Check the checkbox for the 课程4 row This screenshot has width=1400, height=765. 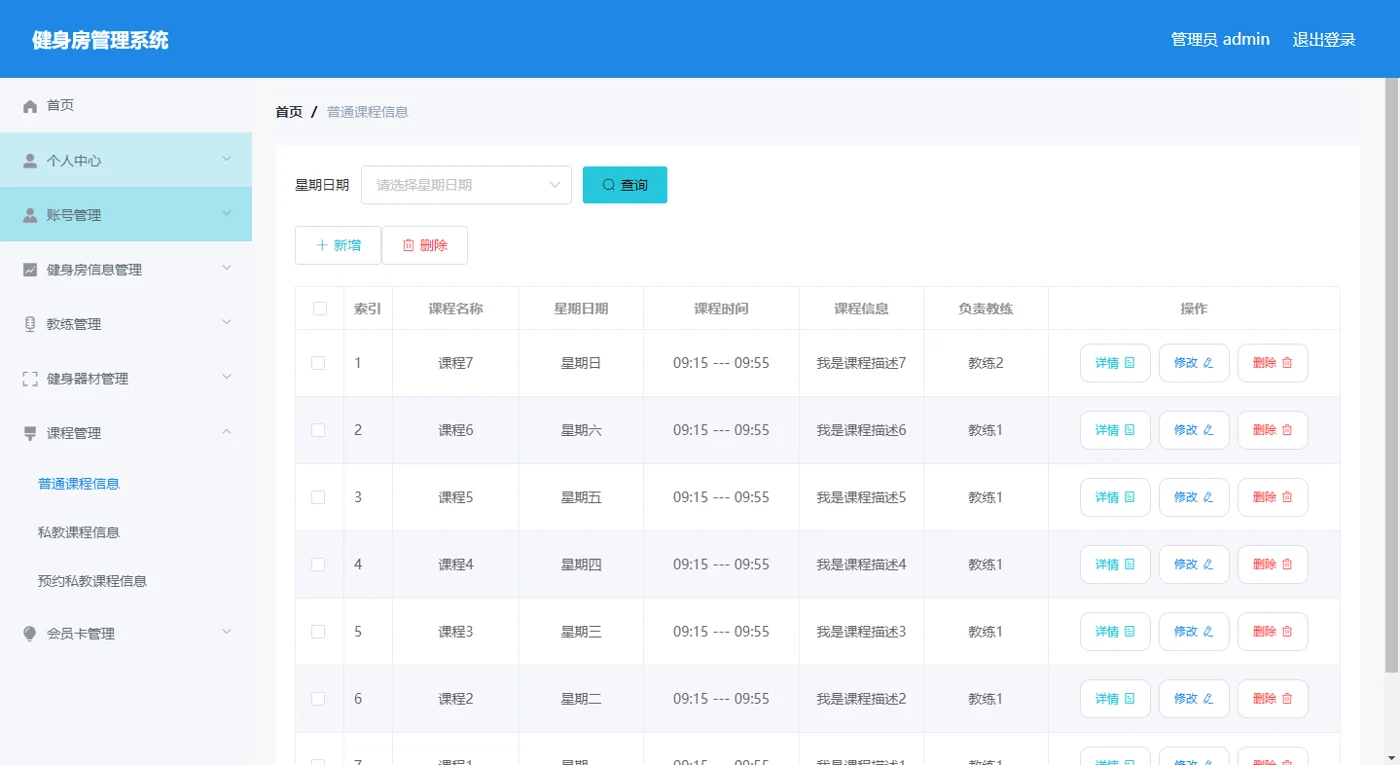click(318, 564)
